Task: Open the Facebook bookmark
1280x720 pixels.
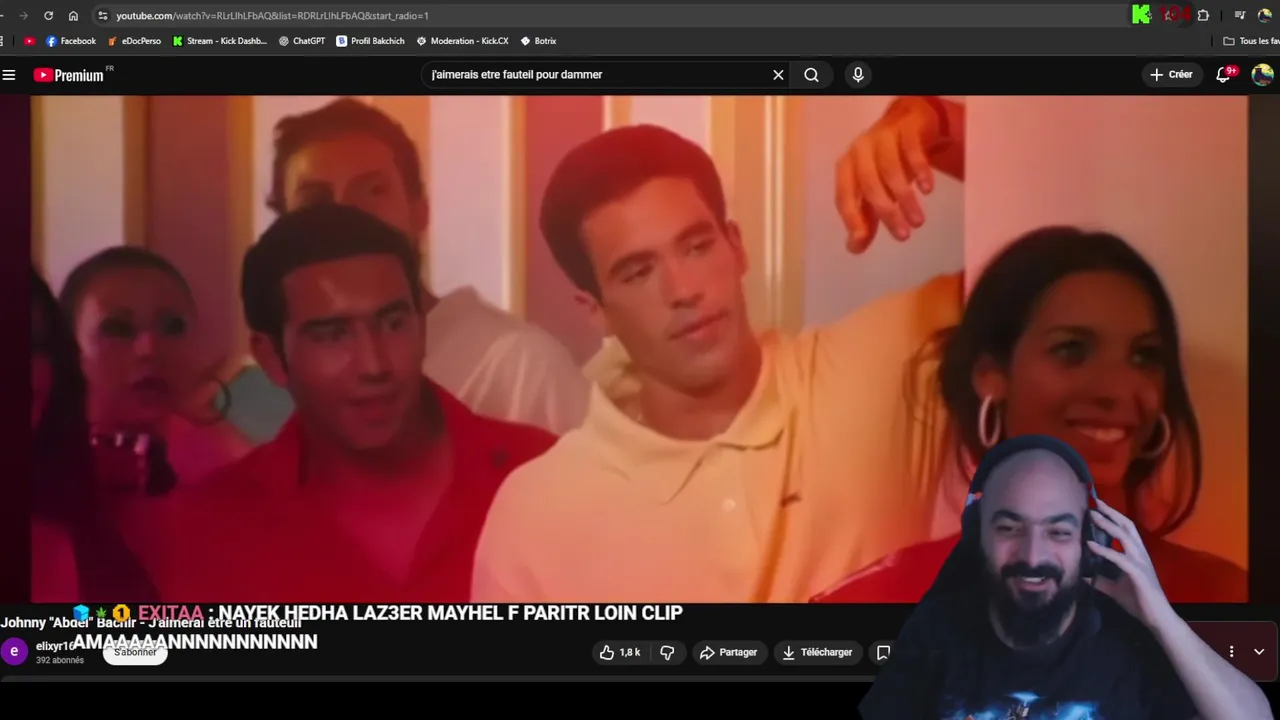Action: point(70,41)
